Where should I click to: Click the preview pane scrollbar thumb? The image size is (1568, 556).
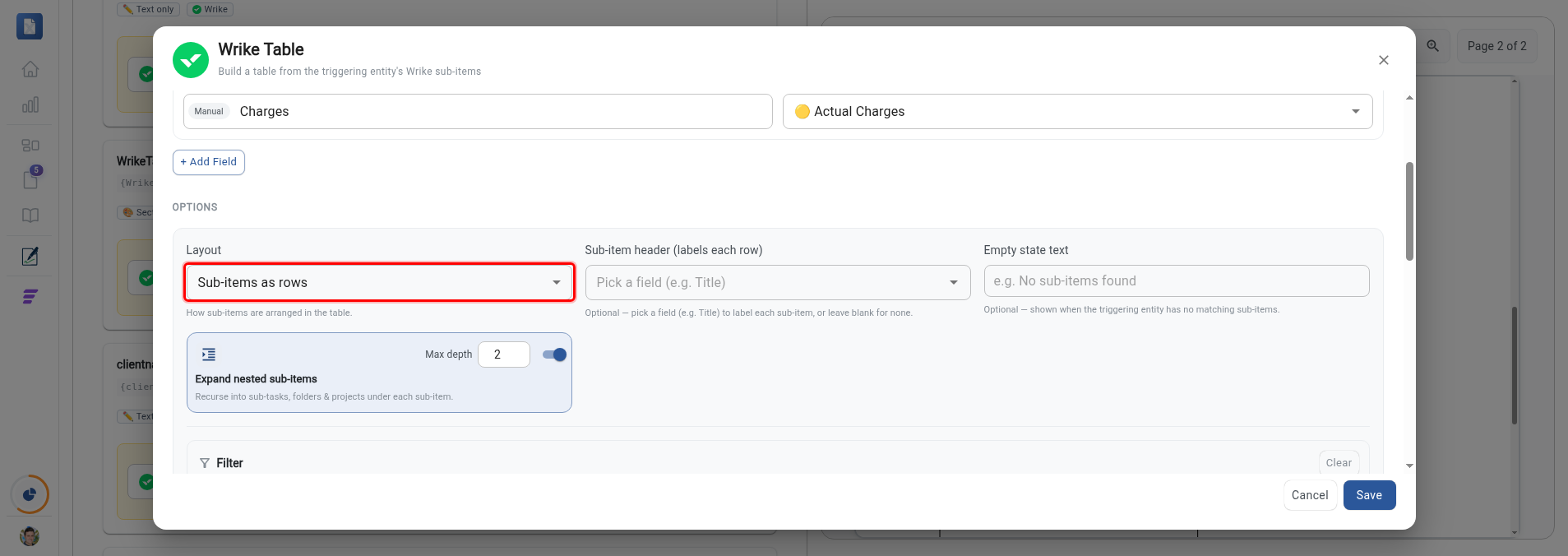[x=1514, y=365]
